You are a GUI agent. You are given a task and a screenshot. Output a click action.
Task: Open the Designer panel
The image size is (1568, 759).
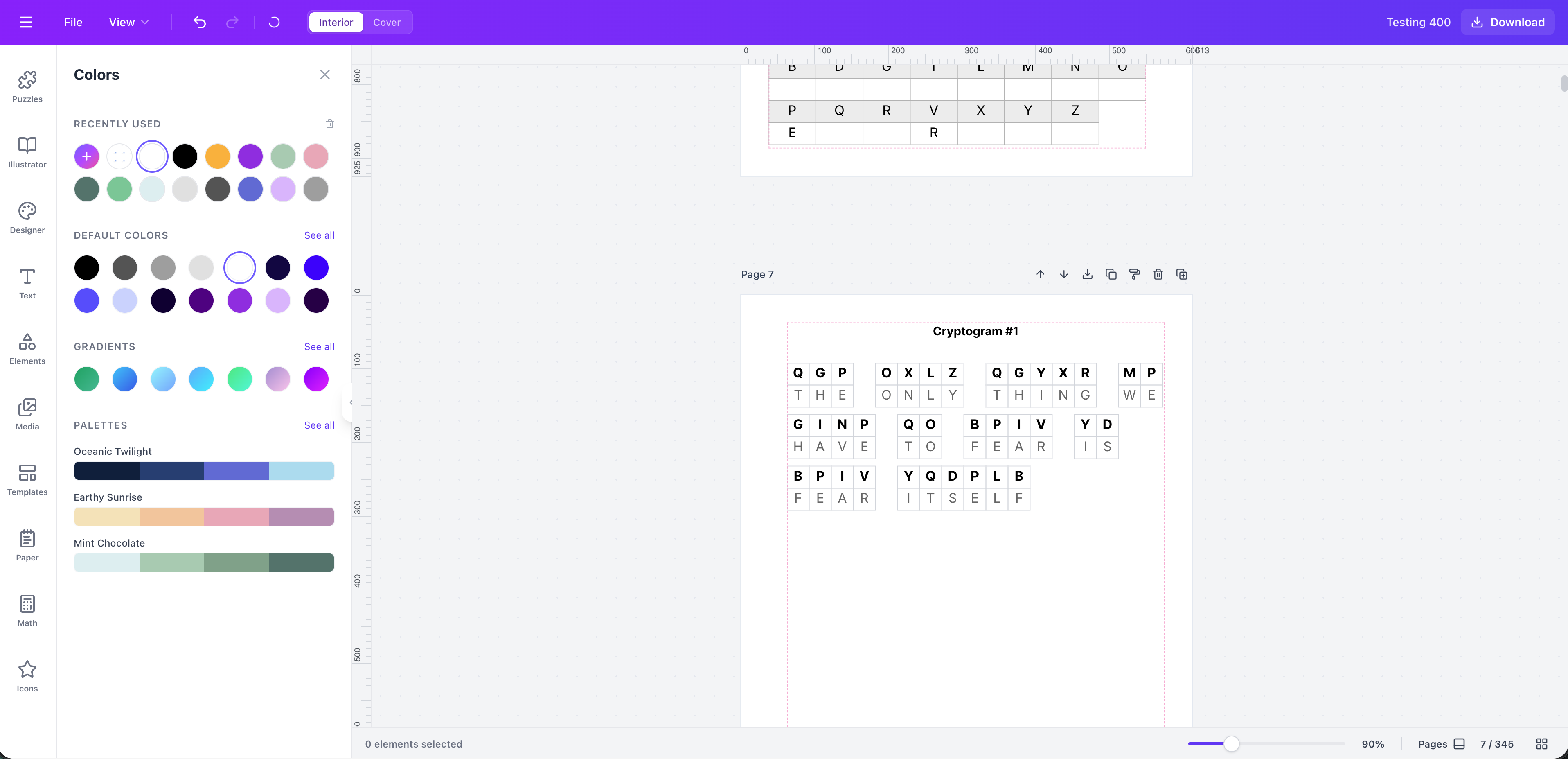(27, 217)
